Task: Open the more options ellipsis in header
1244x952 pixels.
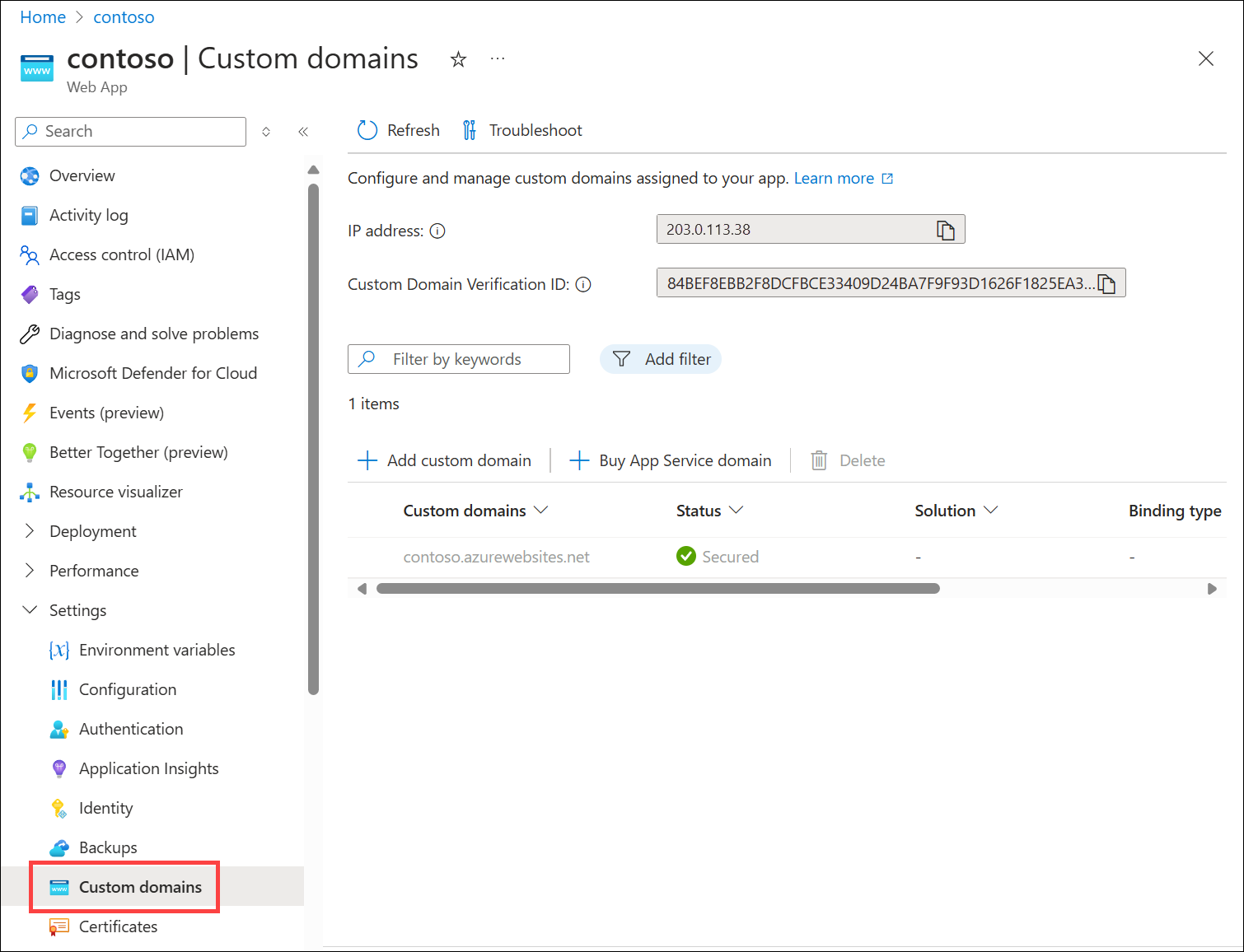Action: click(x=498, y=59)
